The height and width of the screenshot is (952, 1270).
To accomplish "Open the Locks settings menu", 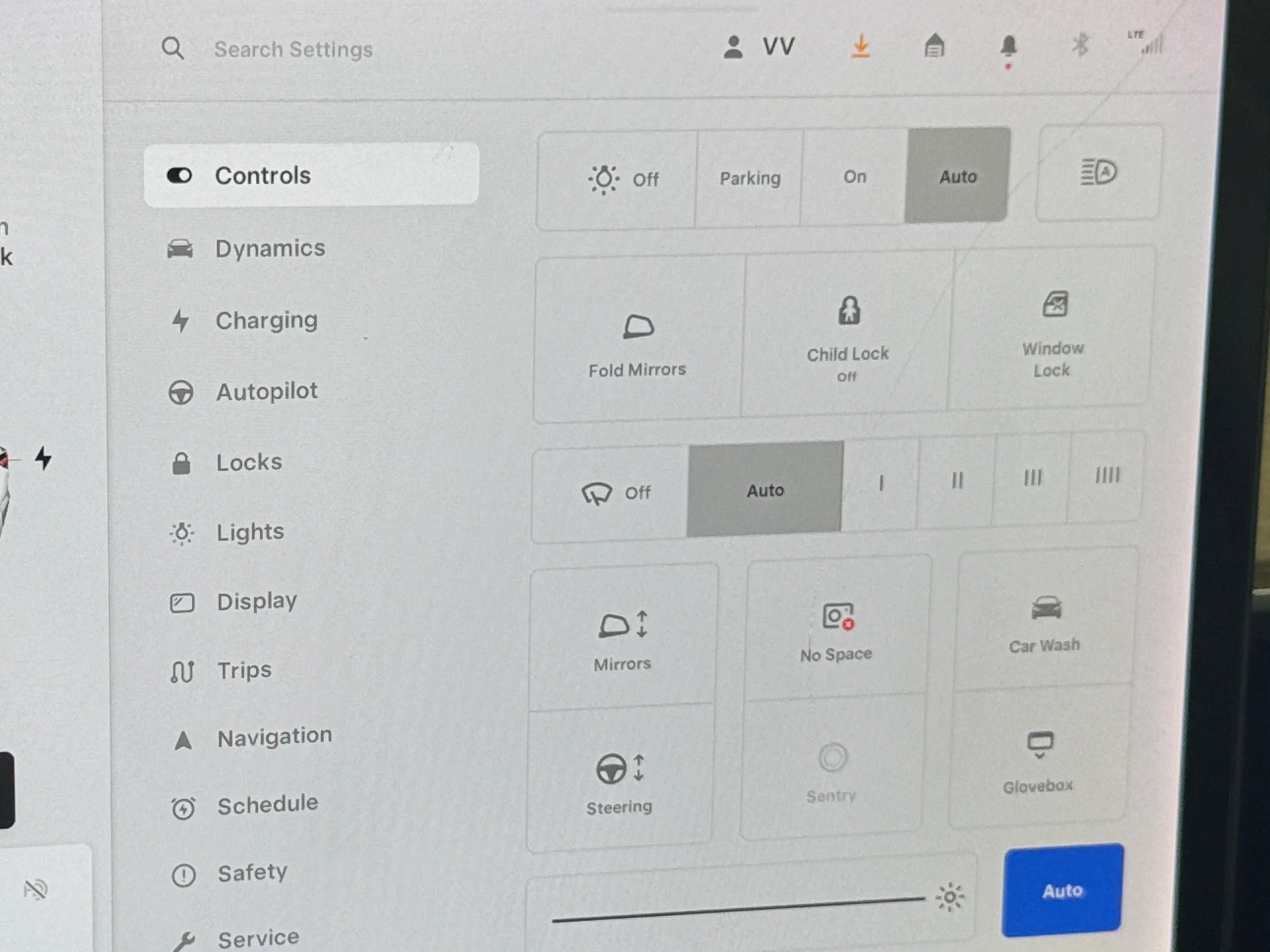I will pos(227,463).
